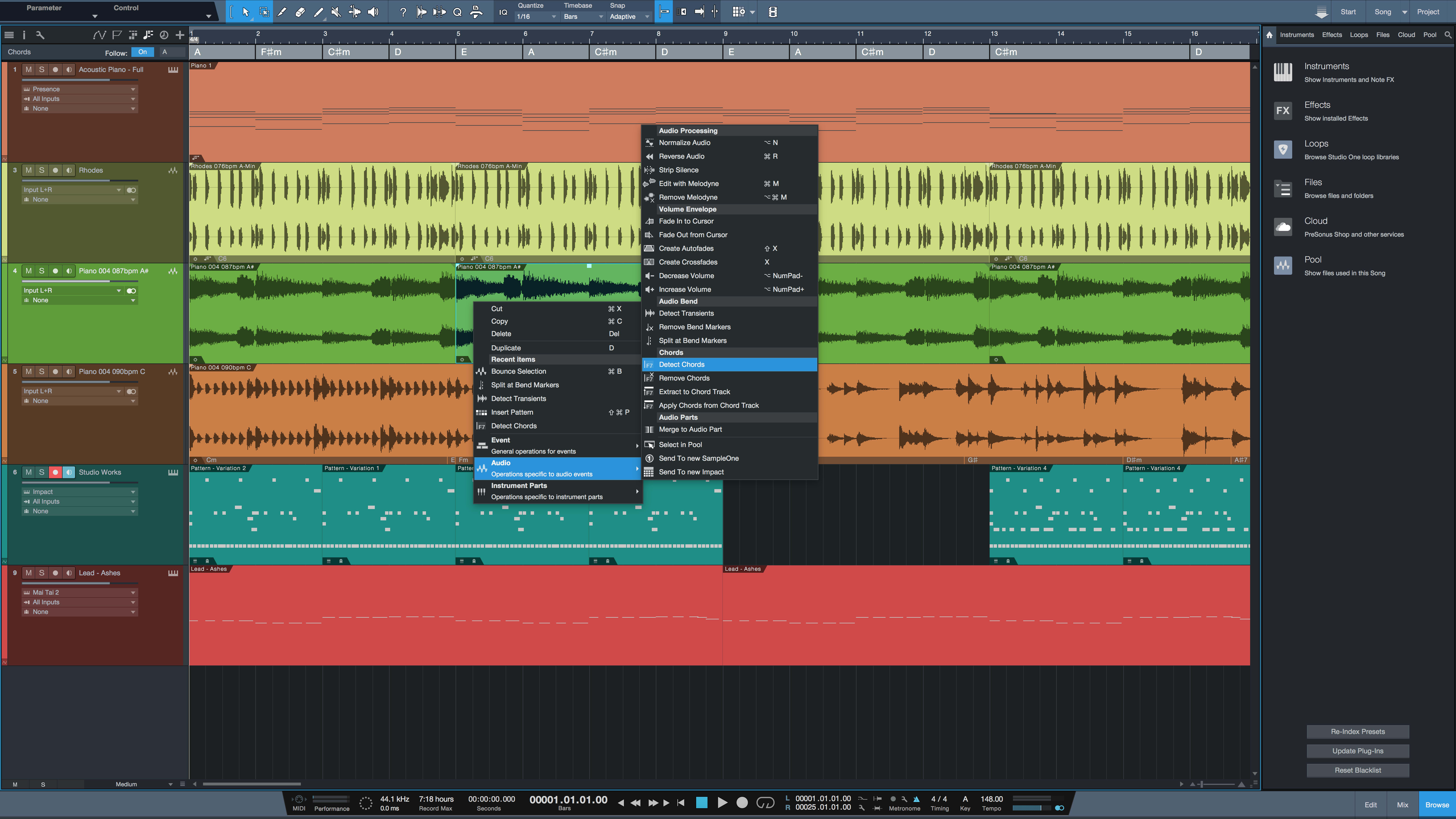The height and width of the screenshot is (819, 1456).
Task: Click the video track film icon
Action: click(x=773, y=12)
